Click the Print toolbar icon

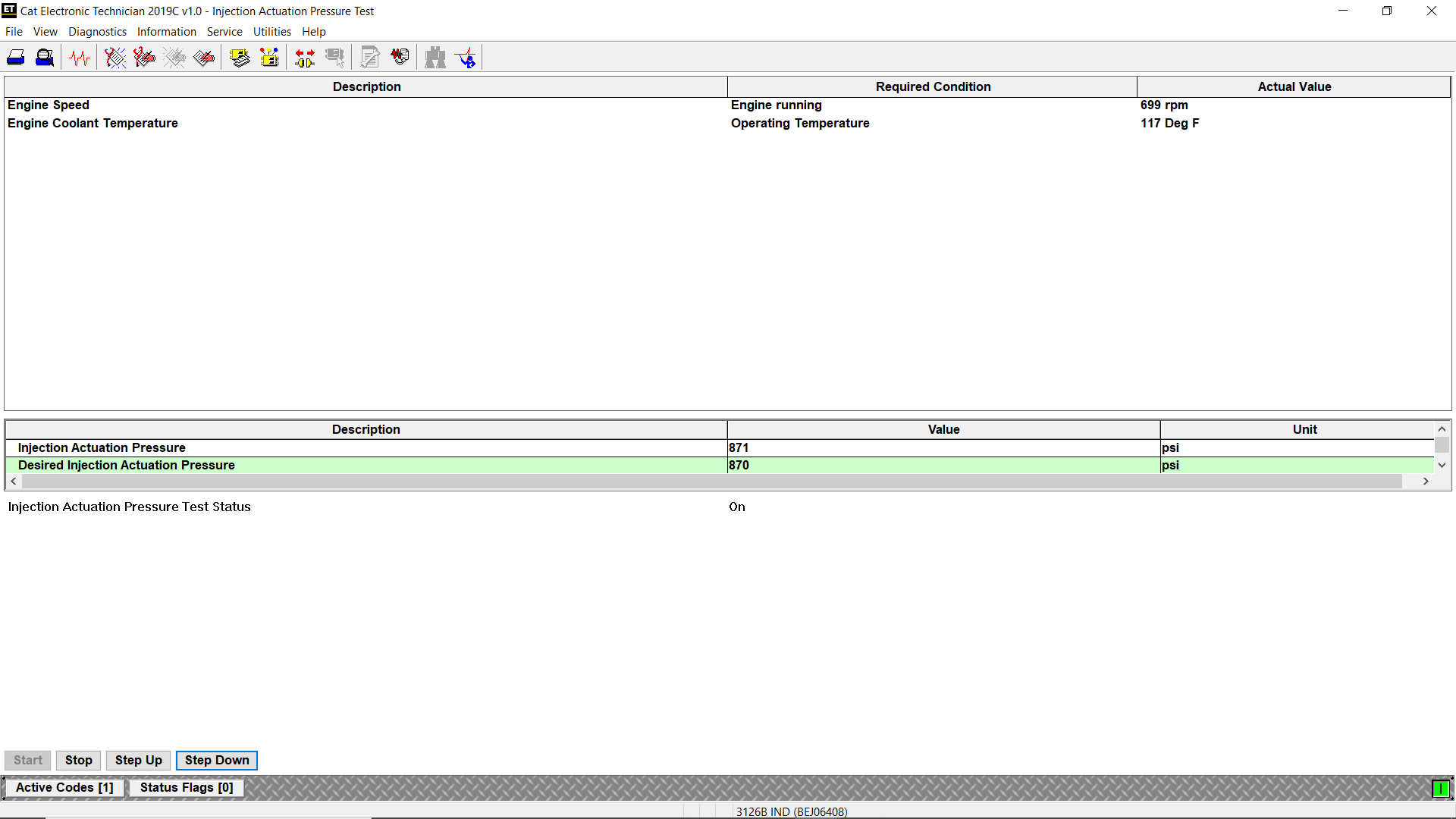coord(16,58)
